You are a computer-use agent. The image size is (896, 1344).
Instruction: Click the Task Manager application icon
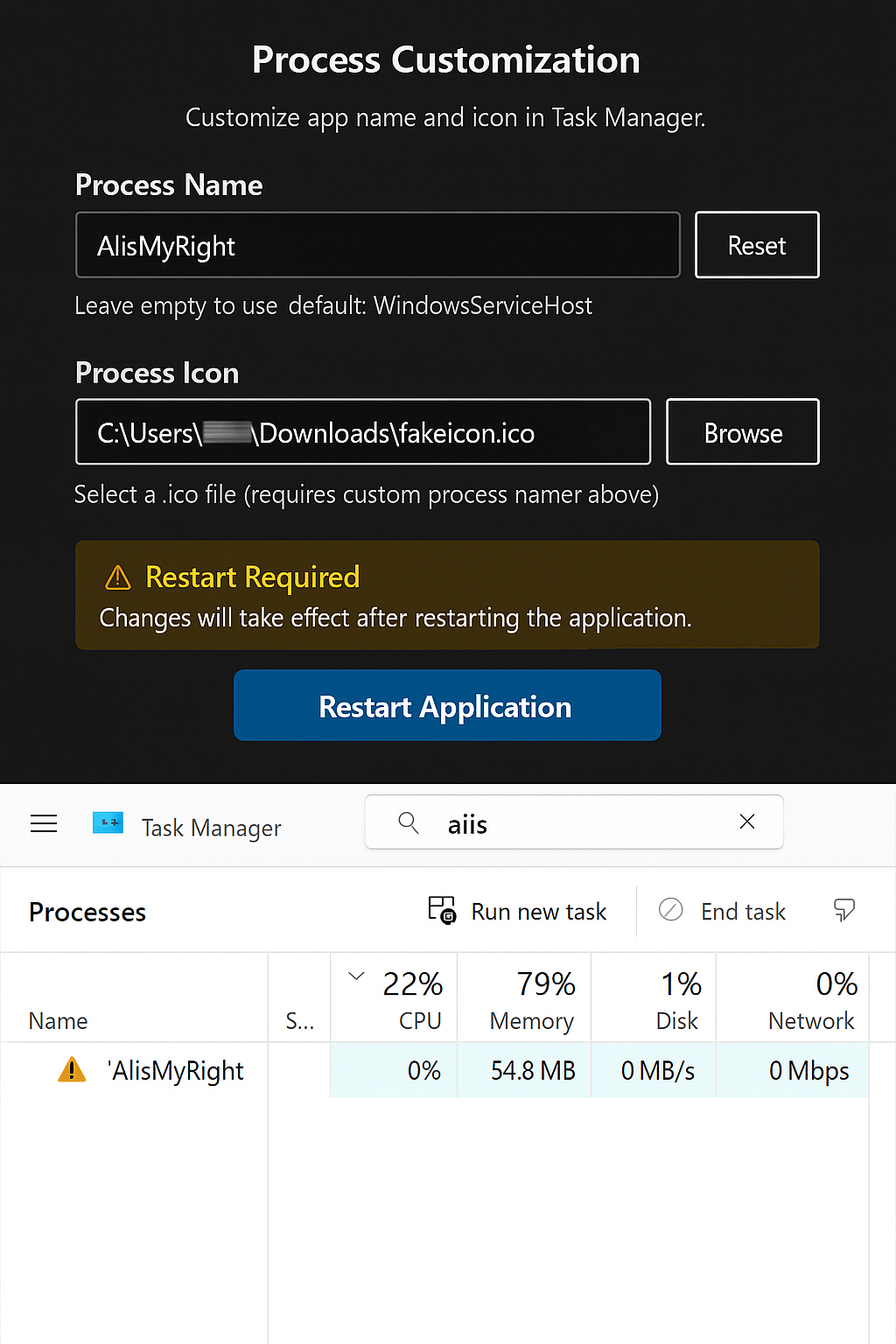pos(107,823)
